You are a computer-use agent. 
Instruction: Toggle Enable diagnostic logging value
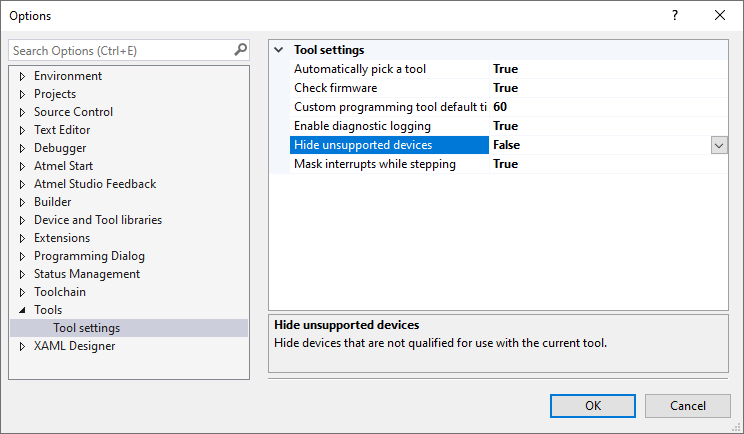coord(505,126)
